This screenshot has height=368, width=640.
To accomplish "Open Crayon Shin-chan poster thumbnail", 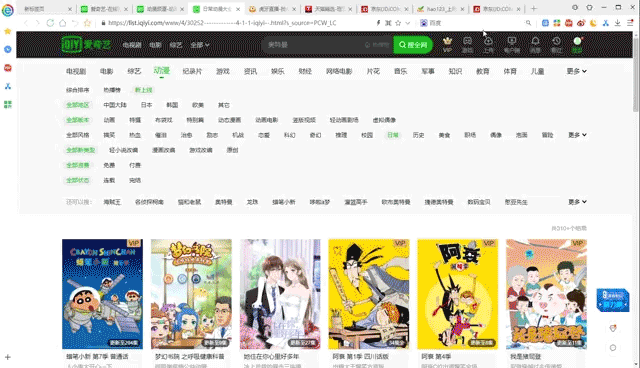I will point(102,294).
